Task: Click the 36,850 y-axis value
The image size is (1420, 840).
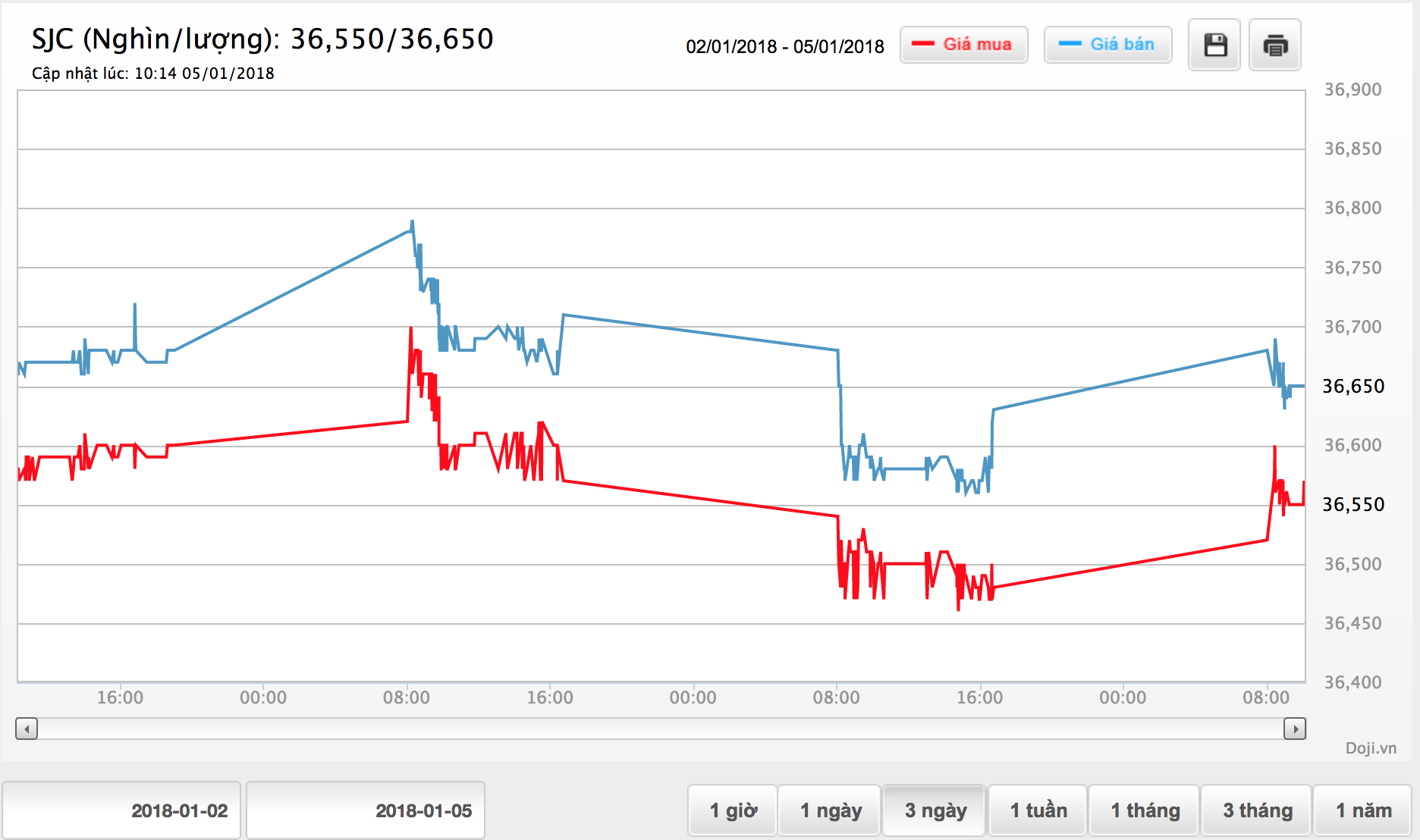Action: (1352, 149)
